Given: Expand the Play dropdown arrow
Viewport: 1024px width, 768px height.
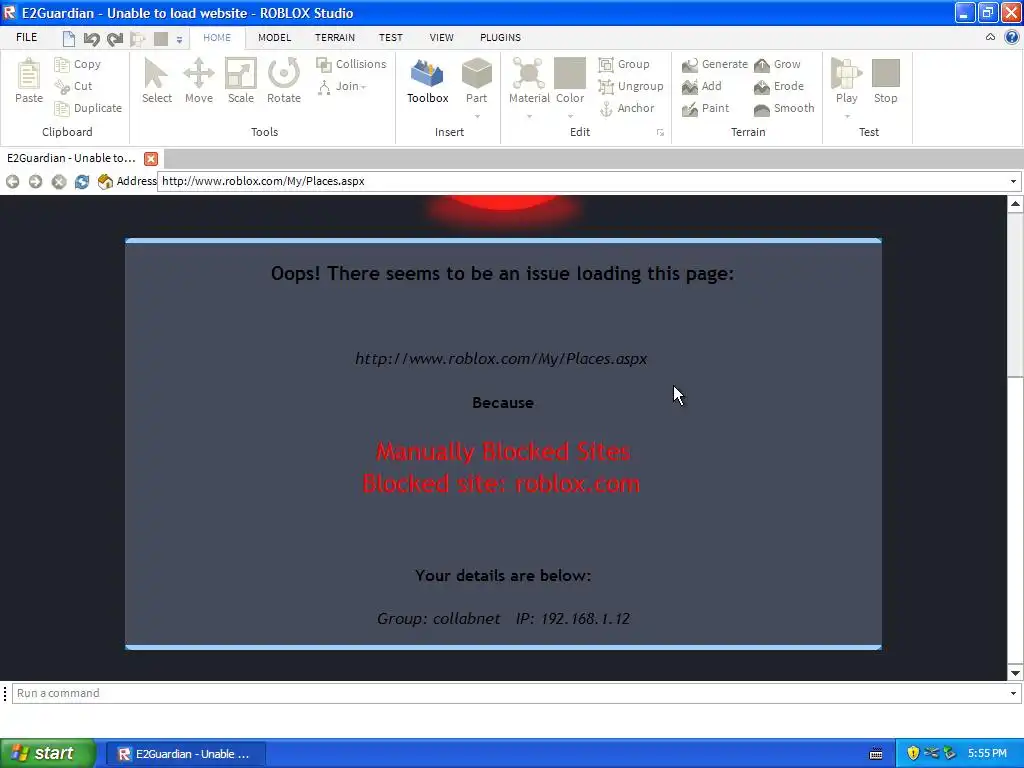Looking at the screenshot, I should pos(847,116).
